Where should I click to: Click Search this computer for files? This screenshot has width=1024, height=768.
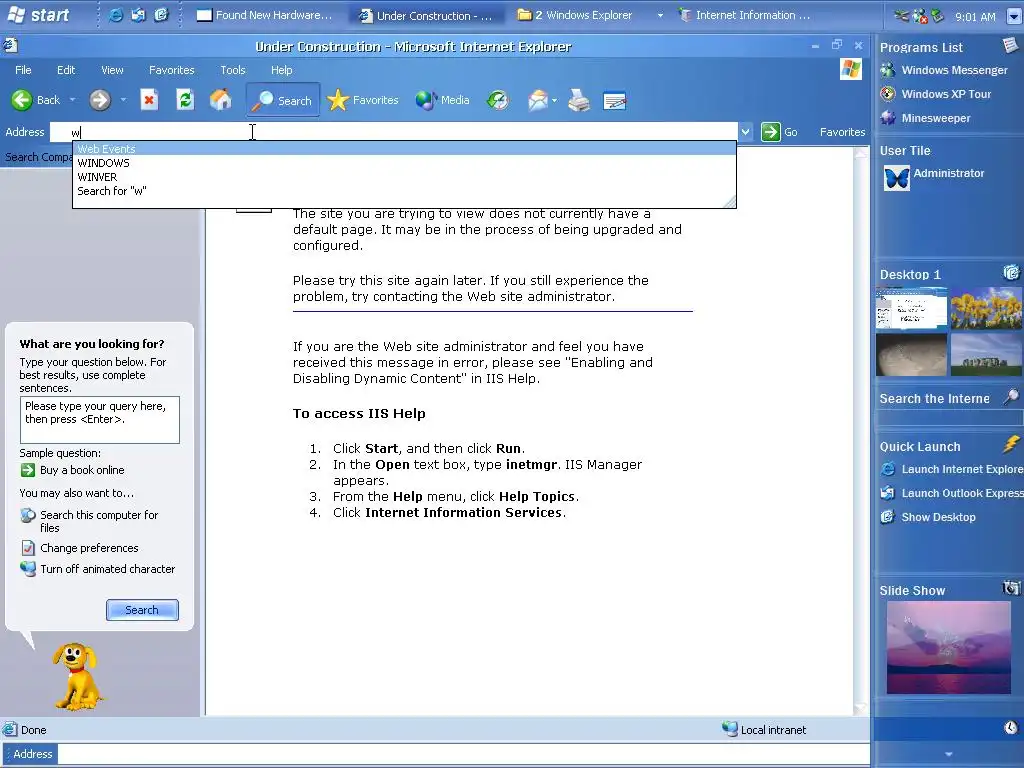pyautogui.click(x=89, y=521)
